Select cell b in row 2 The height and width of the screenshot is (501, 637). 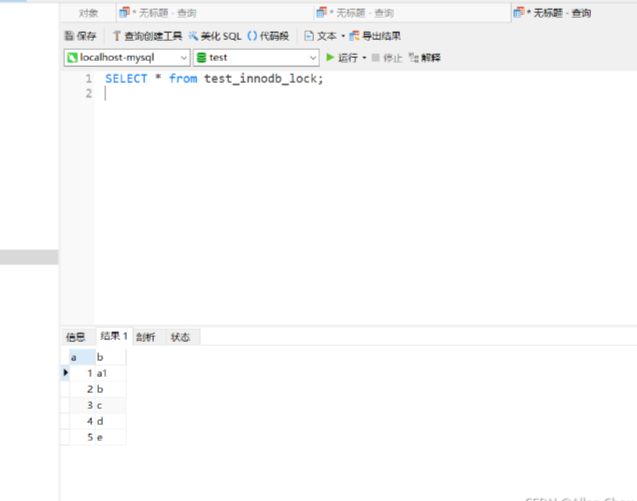click(x=110, y=389)
